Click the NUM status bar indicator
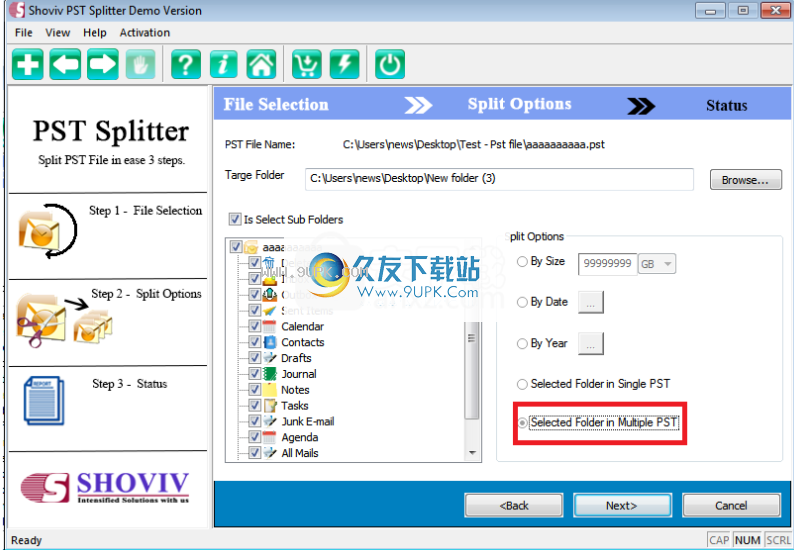794x550 pixels. point(747,540)
